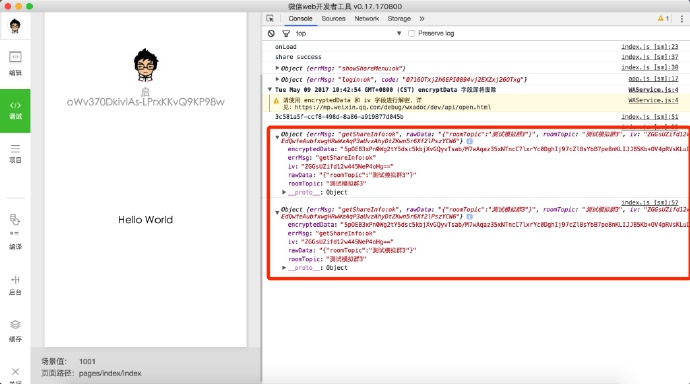Click the first object's iv property

[340, 166]
